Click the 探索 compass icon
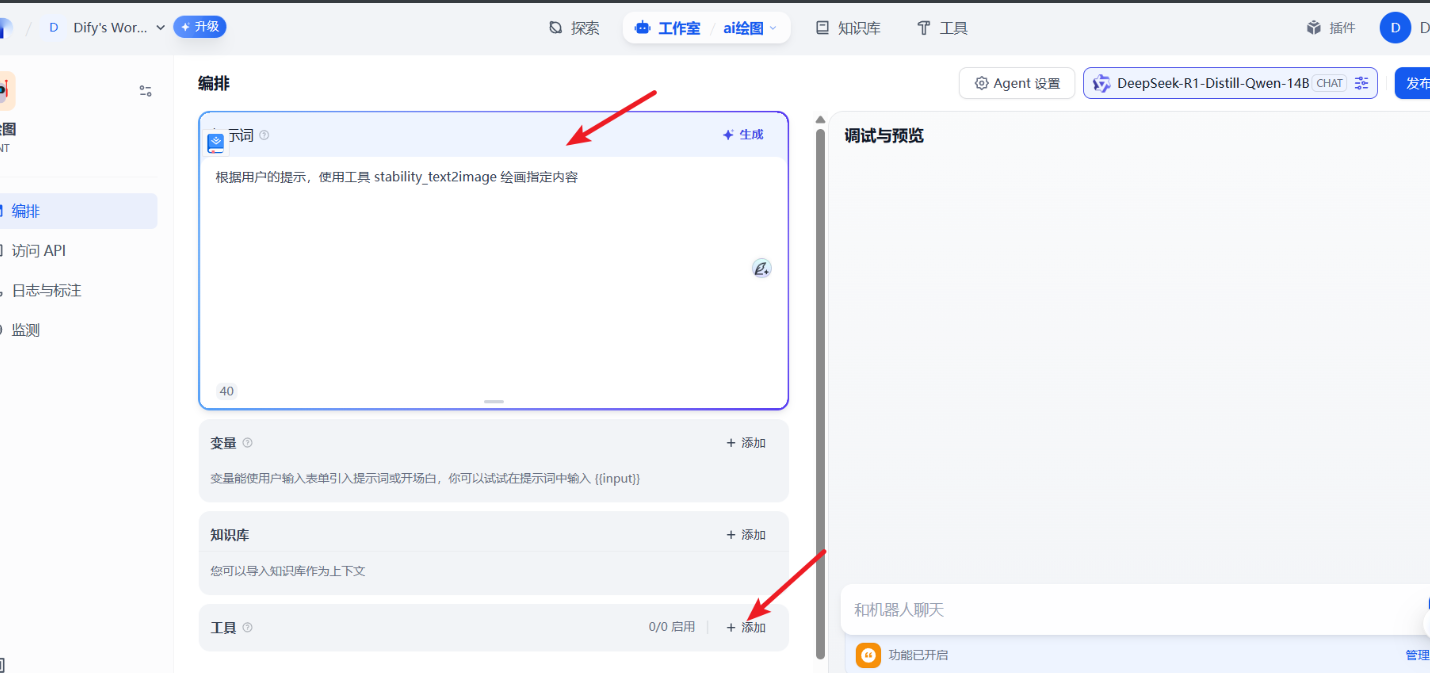 [556, 28]
